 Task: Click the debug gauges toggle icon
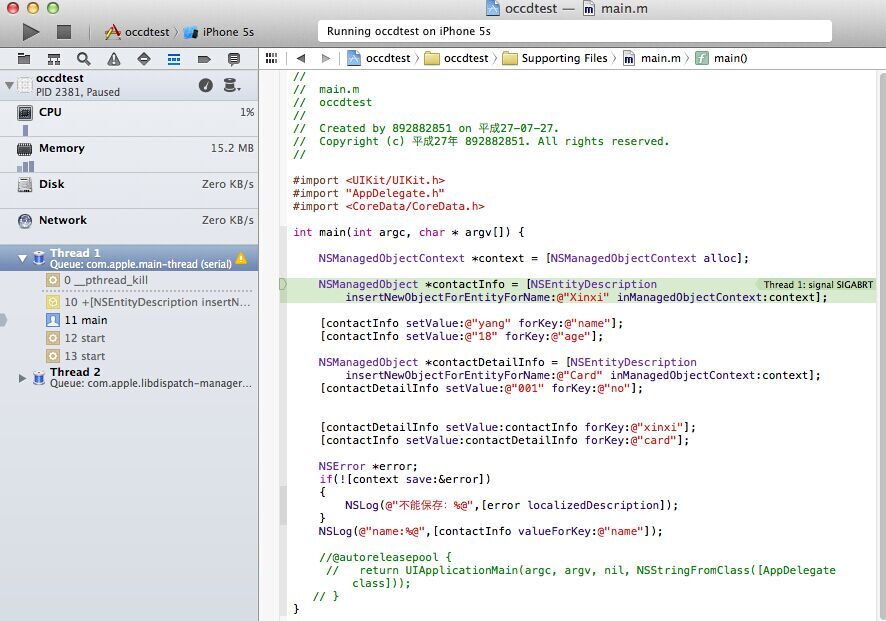coord(206,85)
